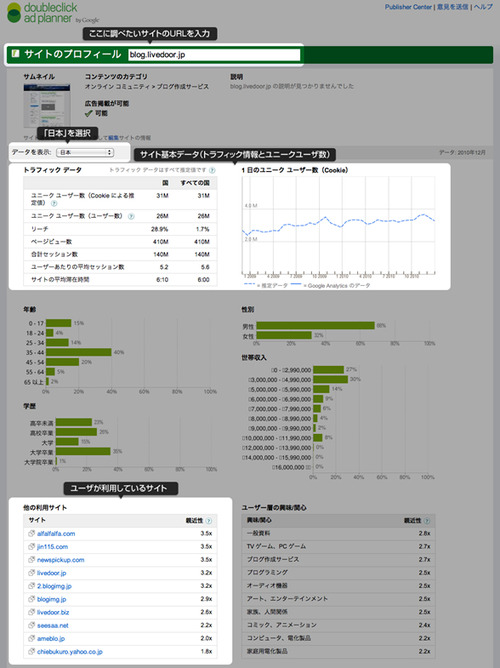The image size is (500, 668).
Task: Click the リーチ row label in the traffic table
Action: tap(40, 229)
